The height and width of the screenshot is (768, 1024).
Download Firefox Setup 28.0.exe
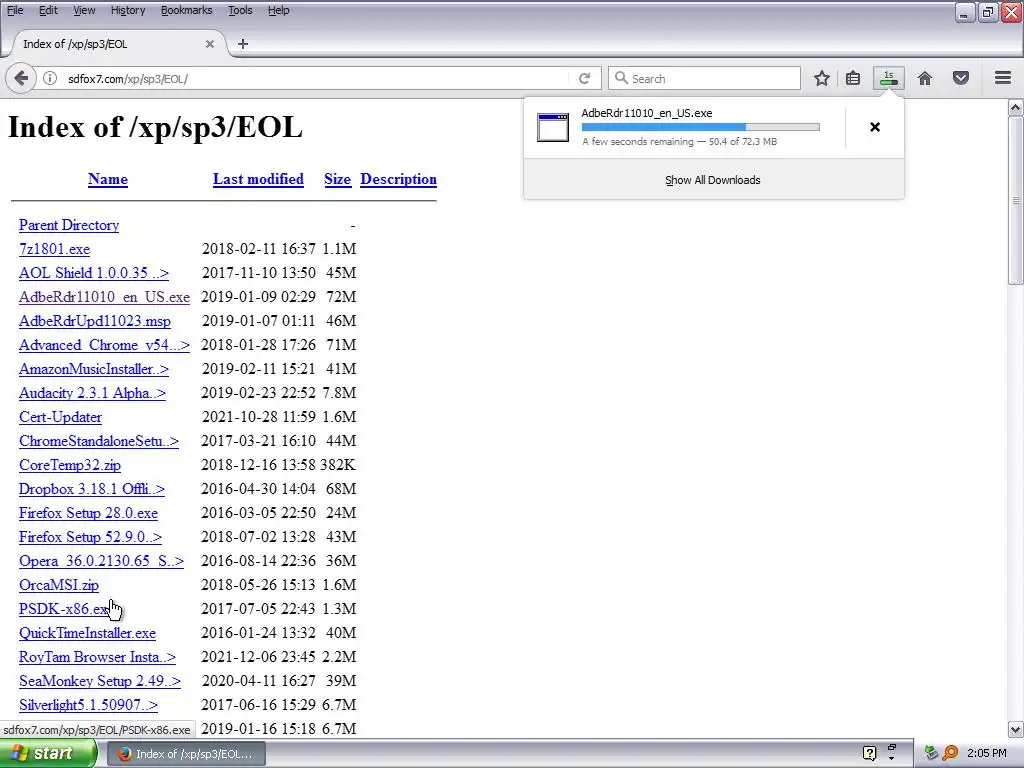coord(88,513)
